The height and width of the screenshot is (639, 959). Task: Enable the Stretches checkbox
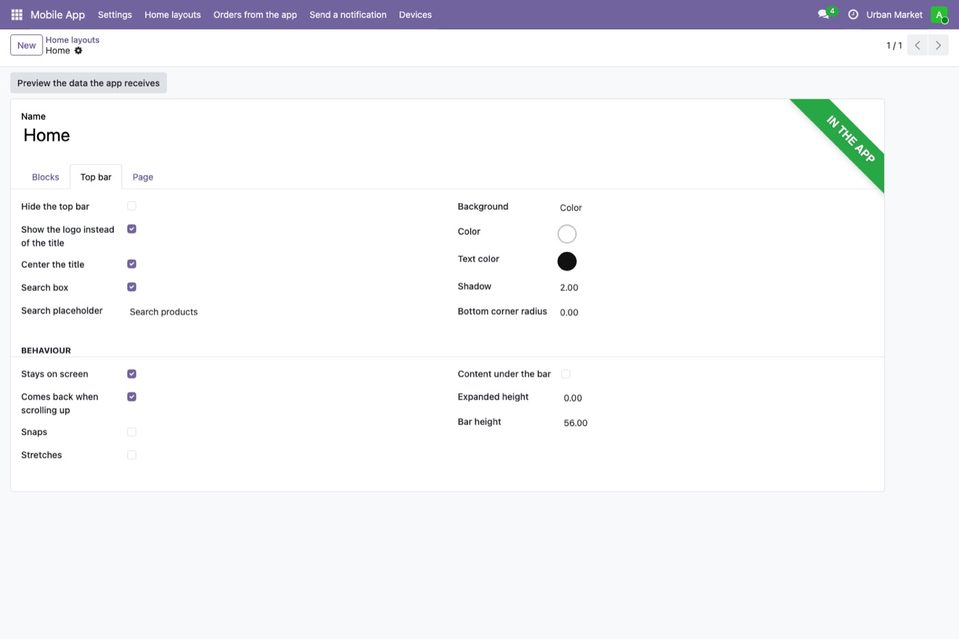(131, 455)
